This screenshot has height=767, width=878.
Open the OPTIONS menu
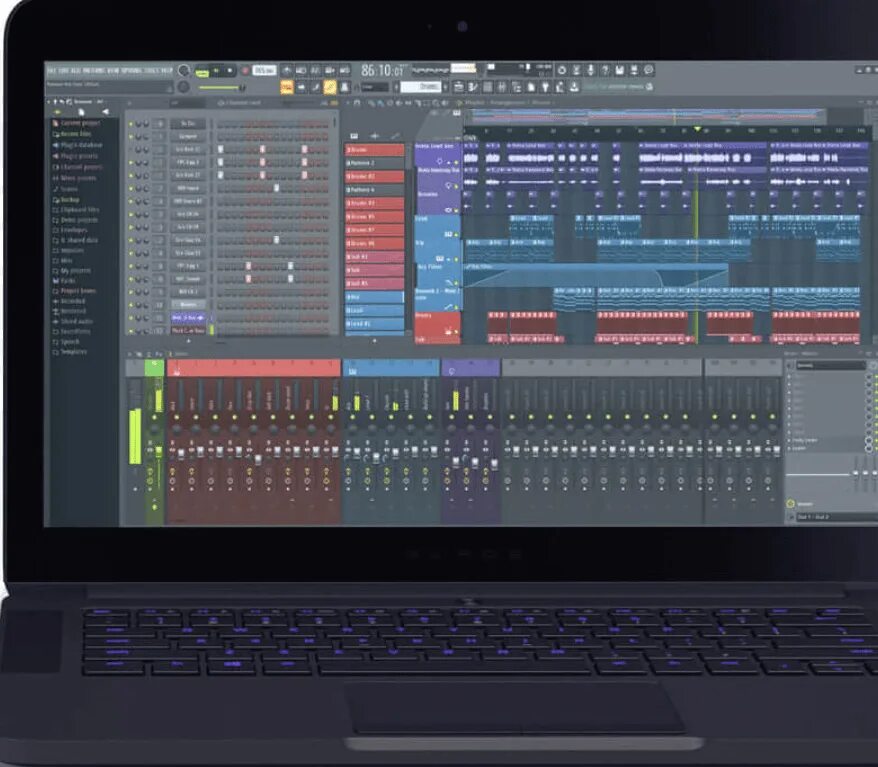click(x=132, y=71)
